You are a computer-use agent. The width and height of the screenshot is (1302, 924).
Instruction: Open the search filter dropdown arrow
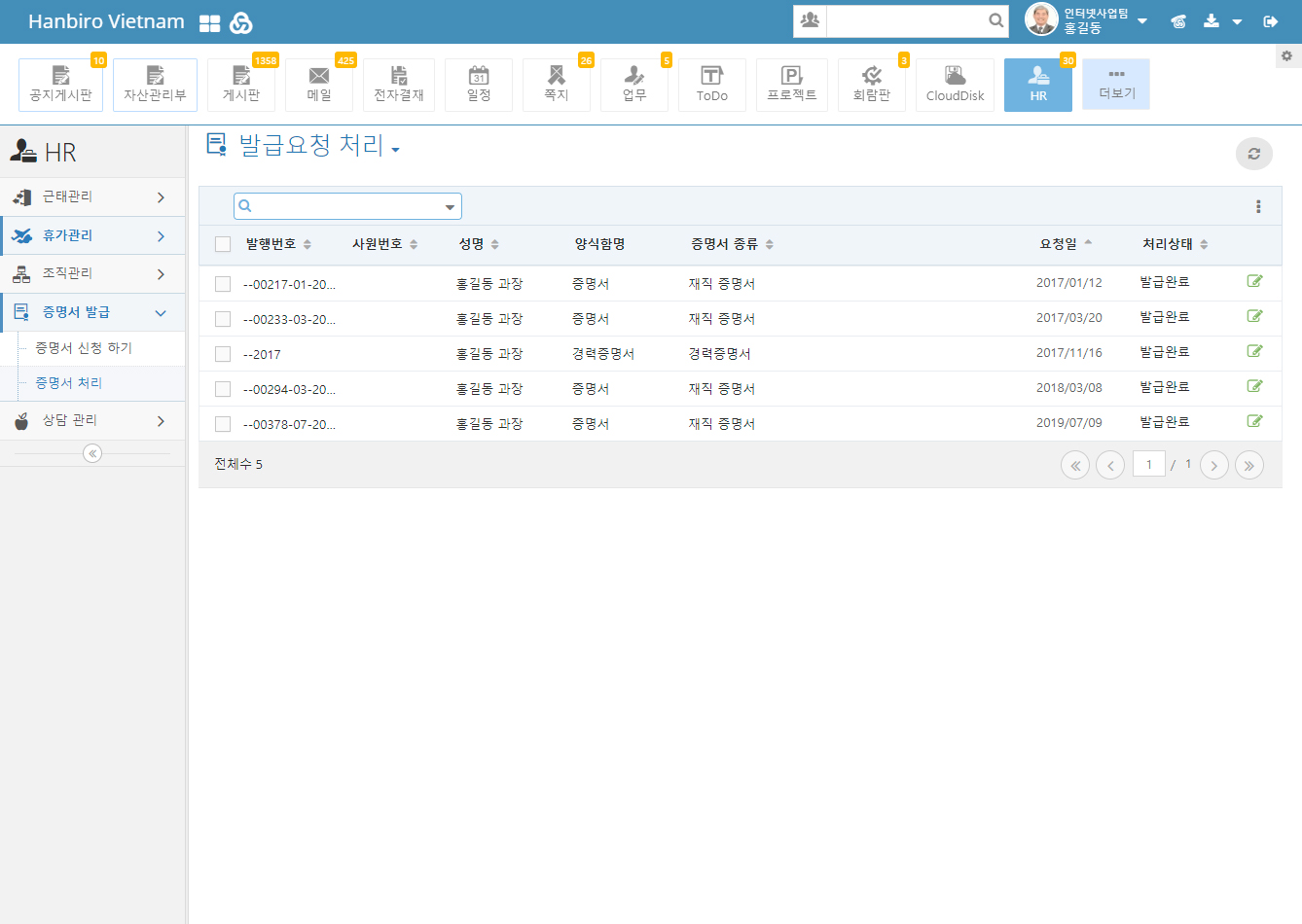450,206
